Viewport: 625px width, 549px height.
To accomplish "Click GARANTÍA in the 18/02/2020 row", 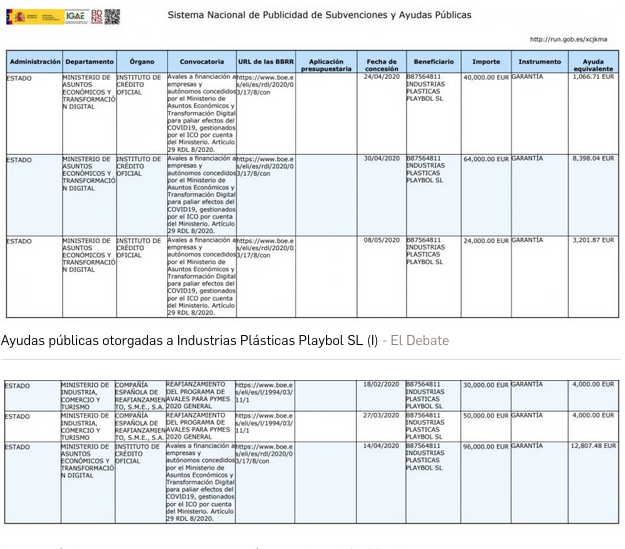I will [527, 384].
